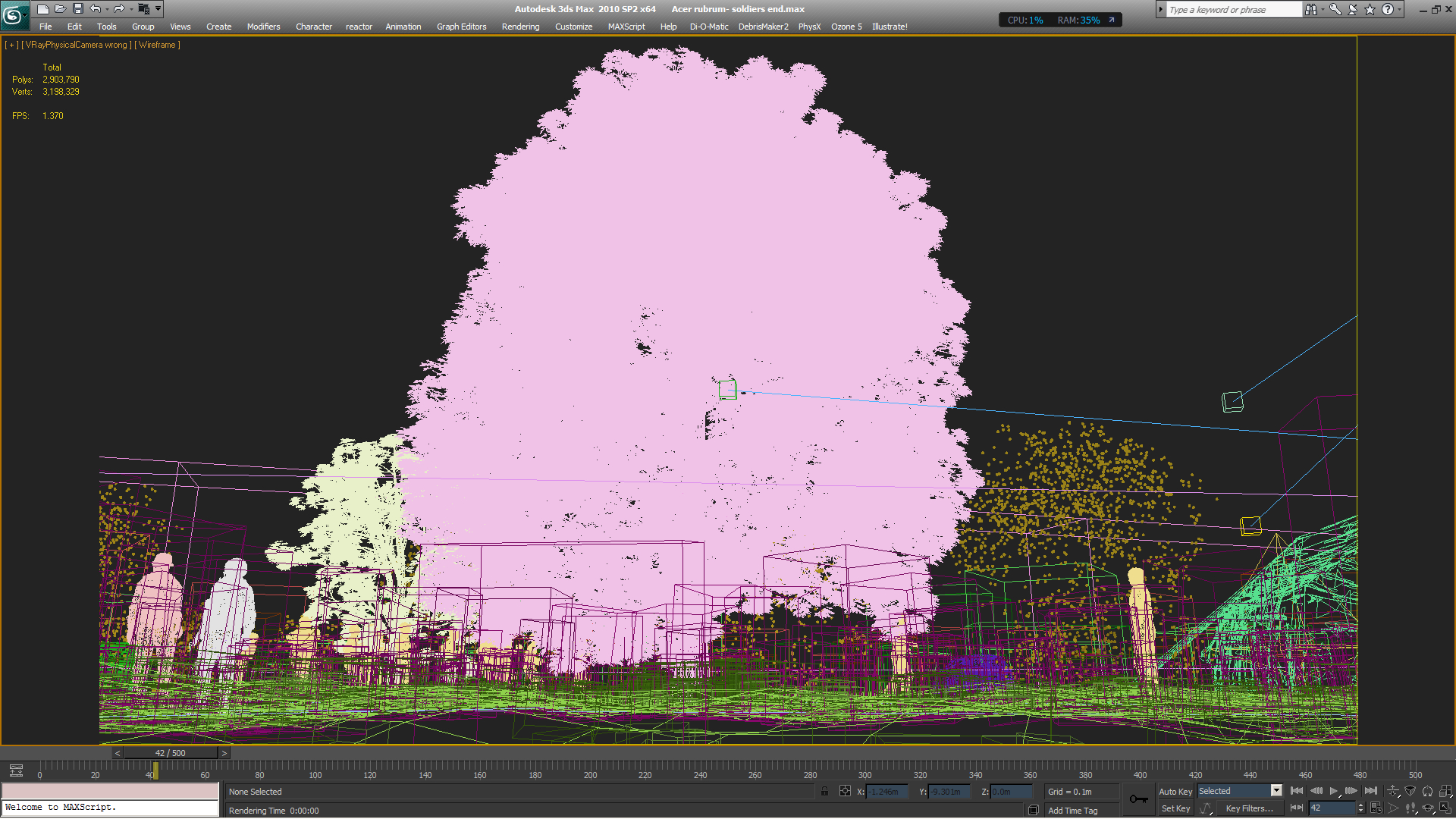
Task: Click the Set Keys key icon
Action: coord(1138,799)
